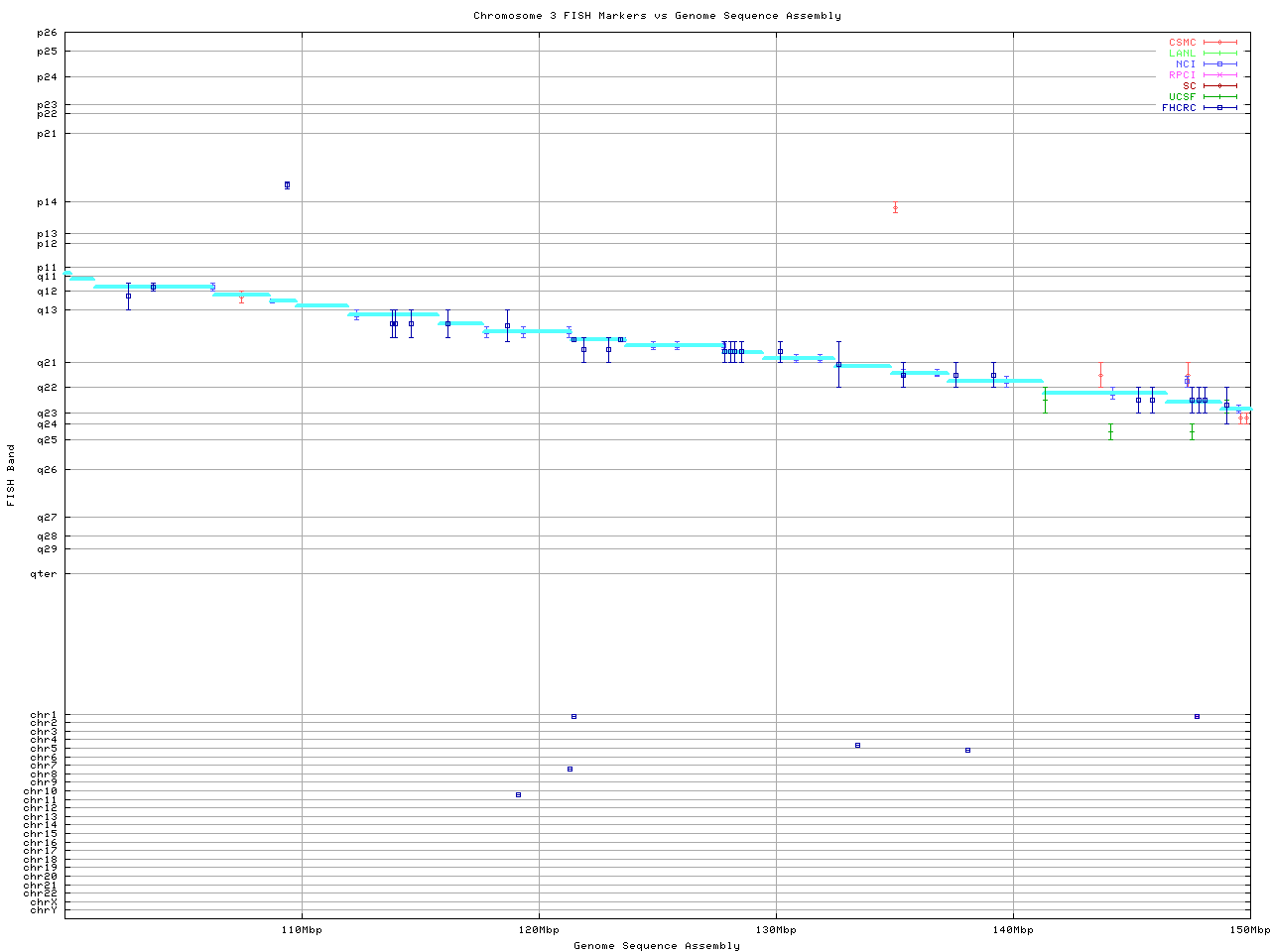1270x952 pixels.
Task: Click the 120Mbp x-axis tick label
Action: pos(539,930)
